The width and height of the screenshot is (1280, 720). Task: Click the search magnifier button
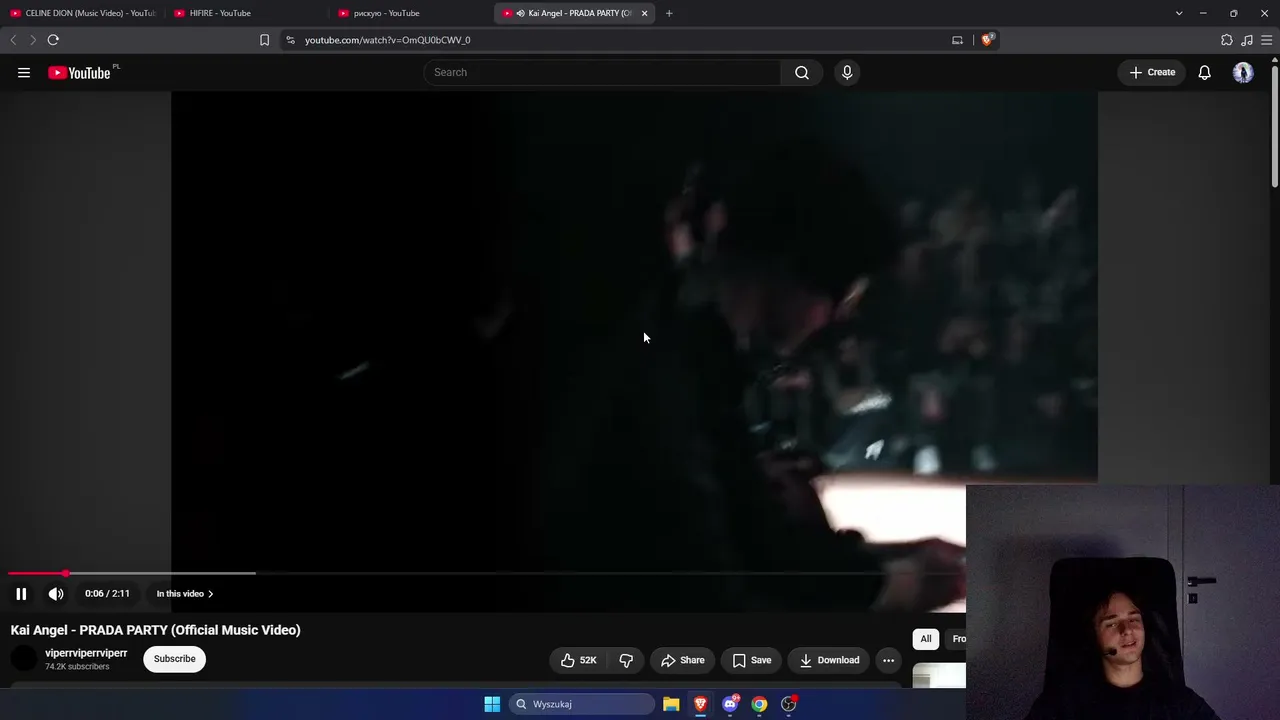point(802,72)
